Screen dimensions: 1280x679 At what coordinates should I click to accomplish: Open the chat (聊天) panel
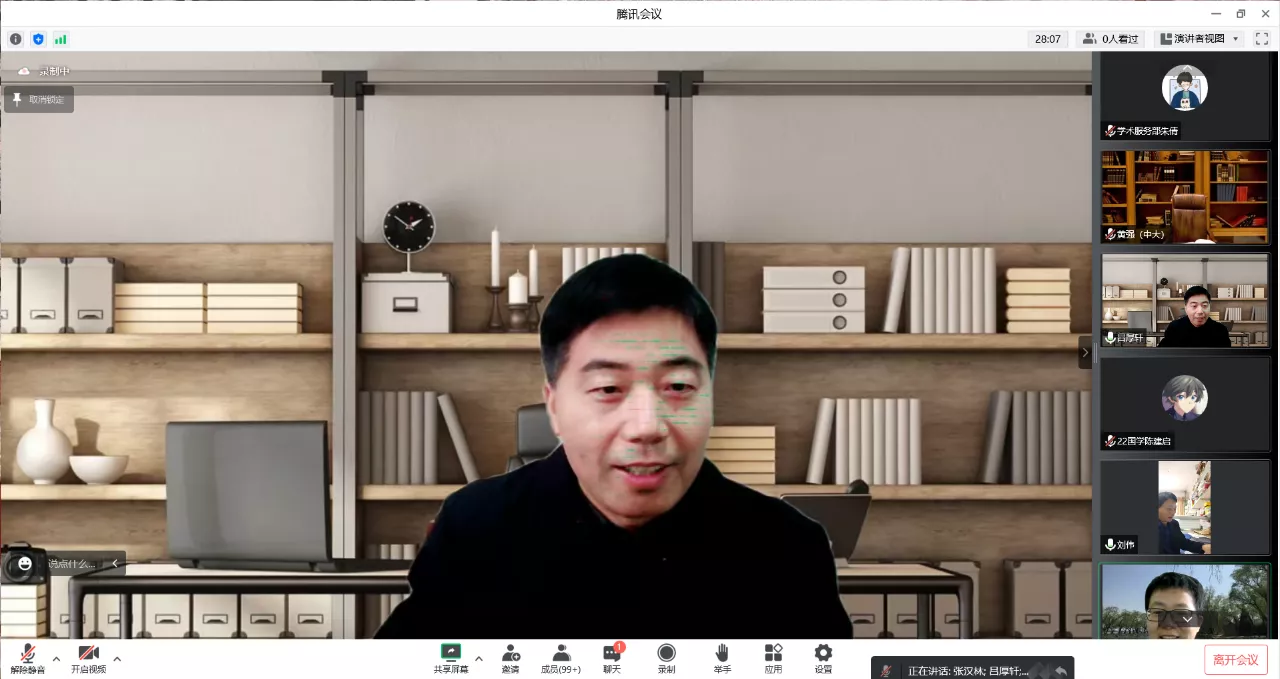pos(612,658)
